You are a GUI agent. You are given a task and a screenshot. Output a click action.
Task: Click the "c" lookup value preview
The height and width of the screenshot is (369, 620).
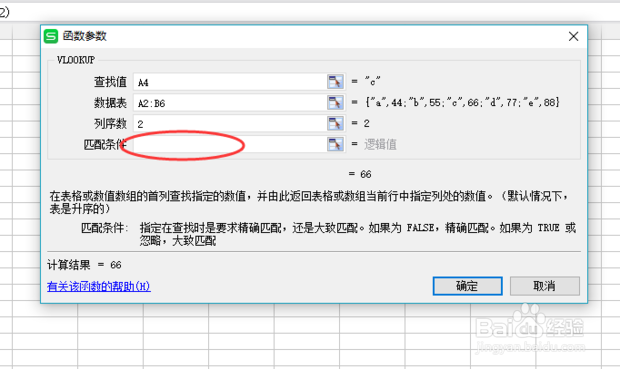coord(372,81)
